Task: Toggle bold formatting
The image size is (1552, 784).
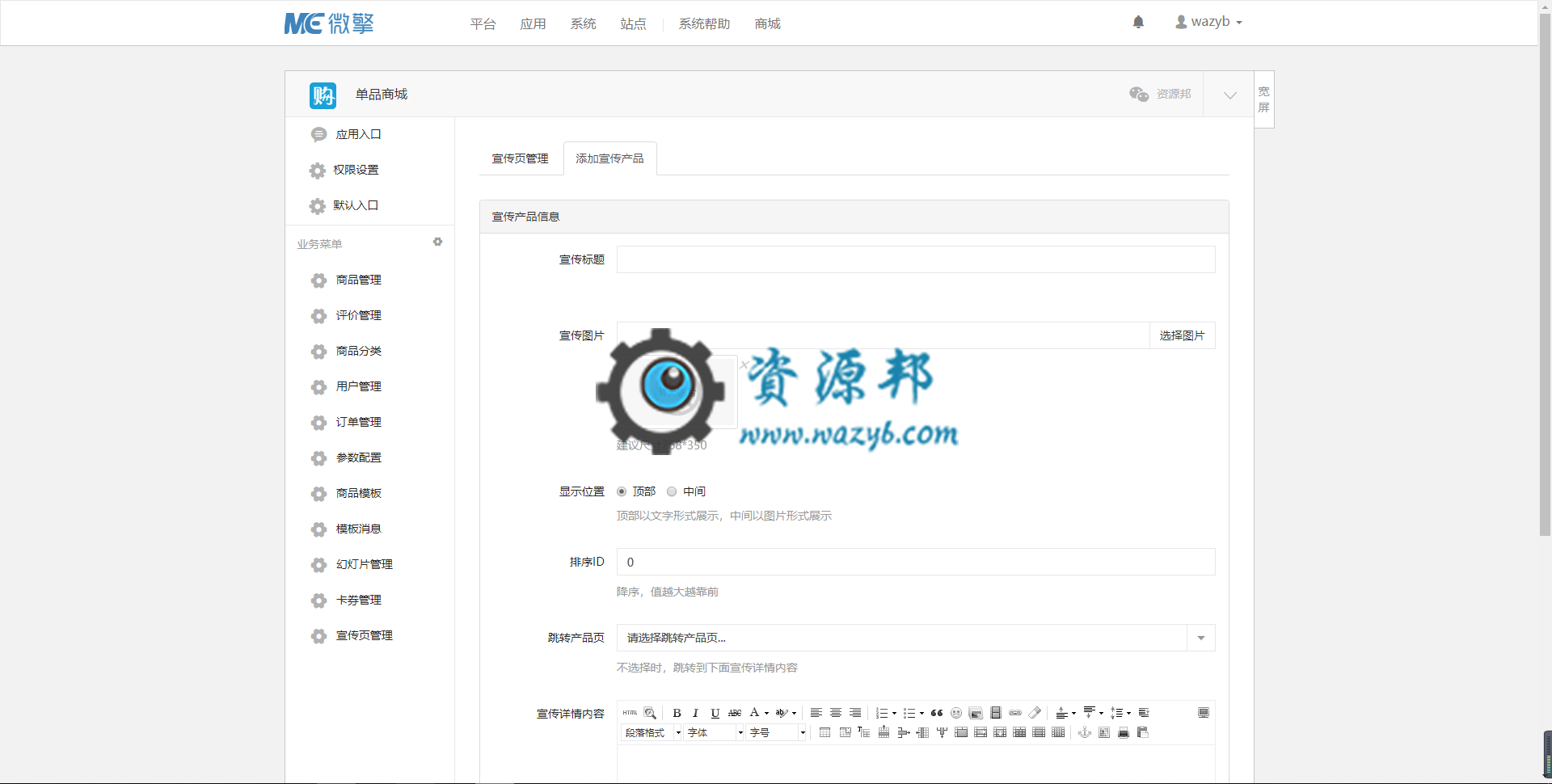Action: (677, 713)
